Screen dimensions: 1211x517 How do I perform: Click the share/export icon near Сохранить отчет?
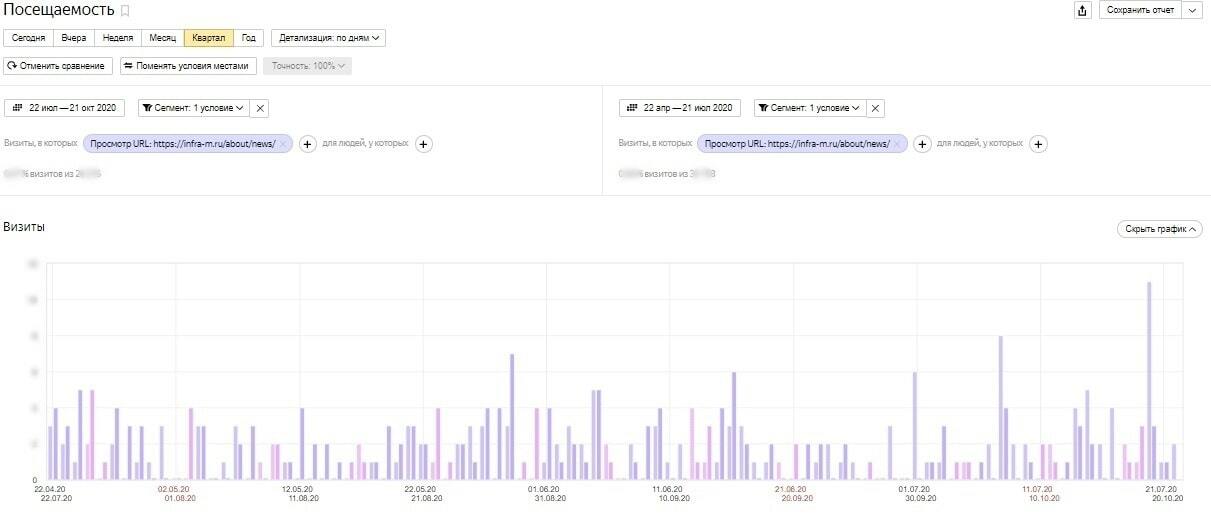pos(1082,10)
